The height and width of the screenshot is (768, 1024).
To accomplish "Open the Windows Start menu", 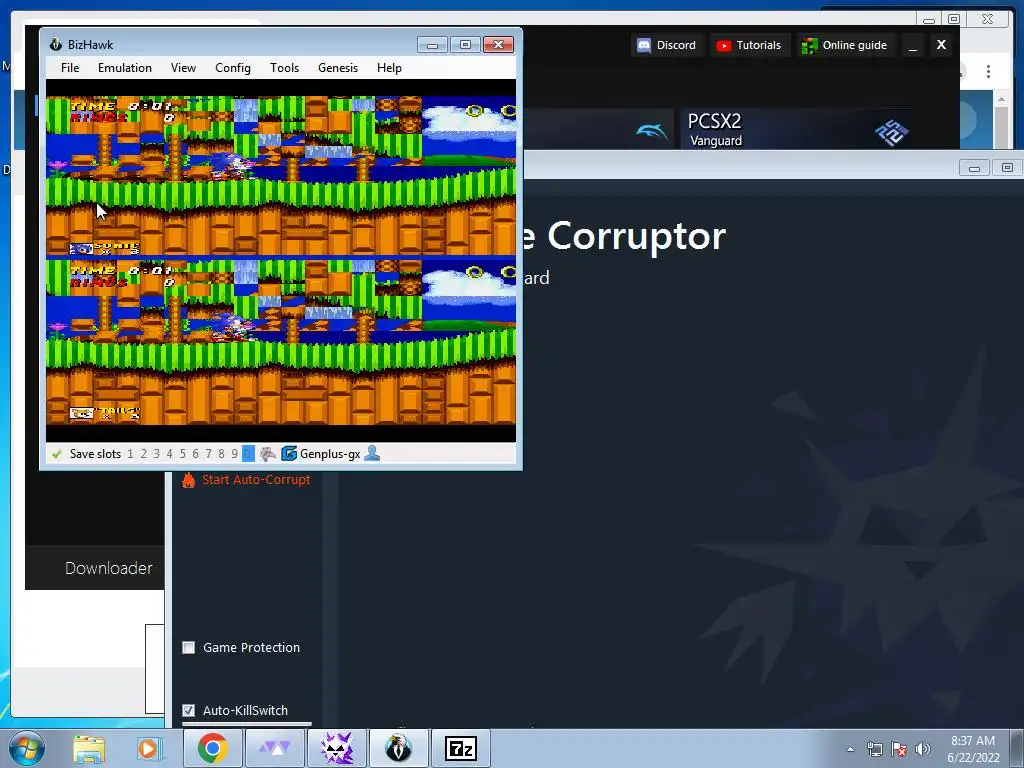I will [27, 748].
